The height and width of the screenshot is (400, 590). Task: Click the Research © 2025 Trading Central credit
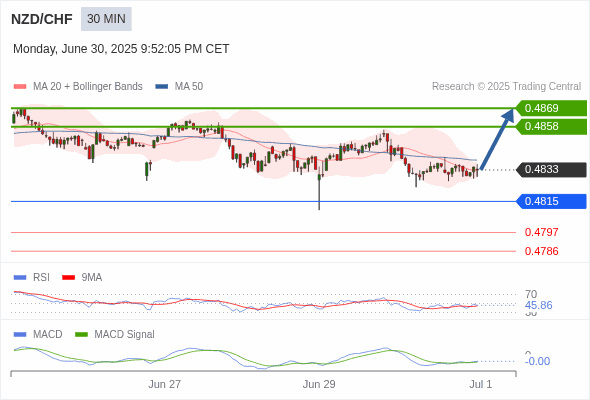506,87
